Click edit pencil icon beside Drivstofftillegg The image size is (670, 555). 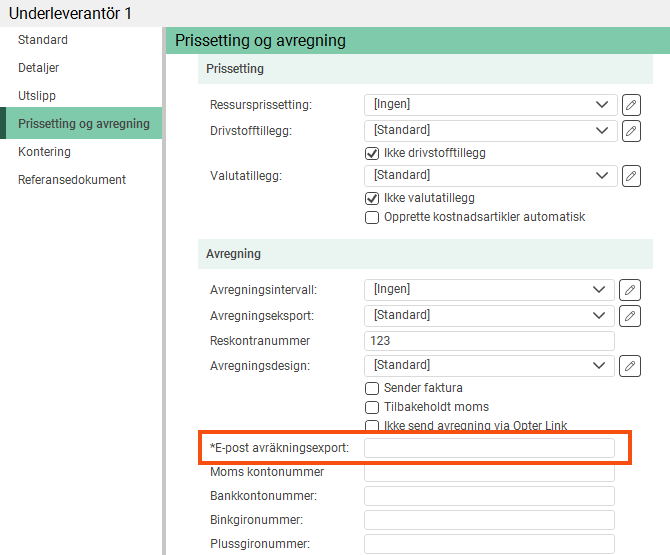(x=630, y=130)
